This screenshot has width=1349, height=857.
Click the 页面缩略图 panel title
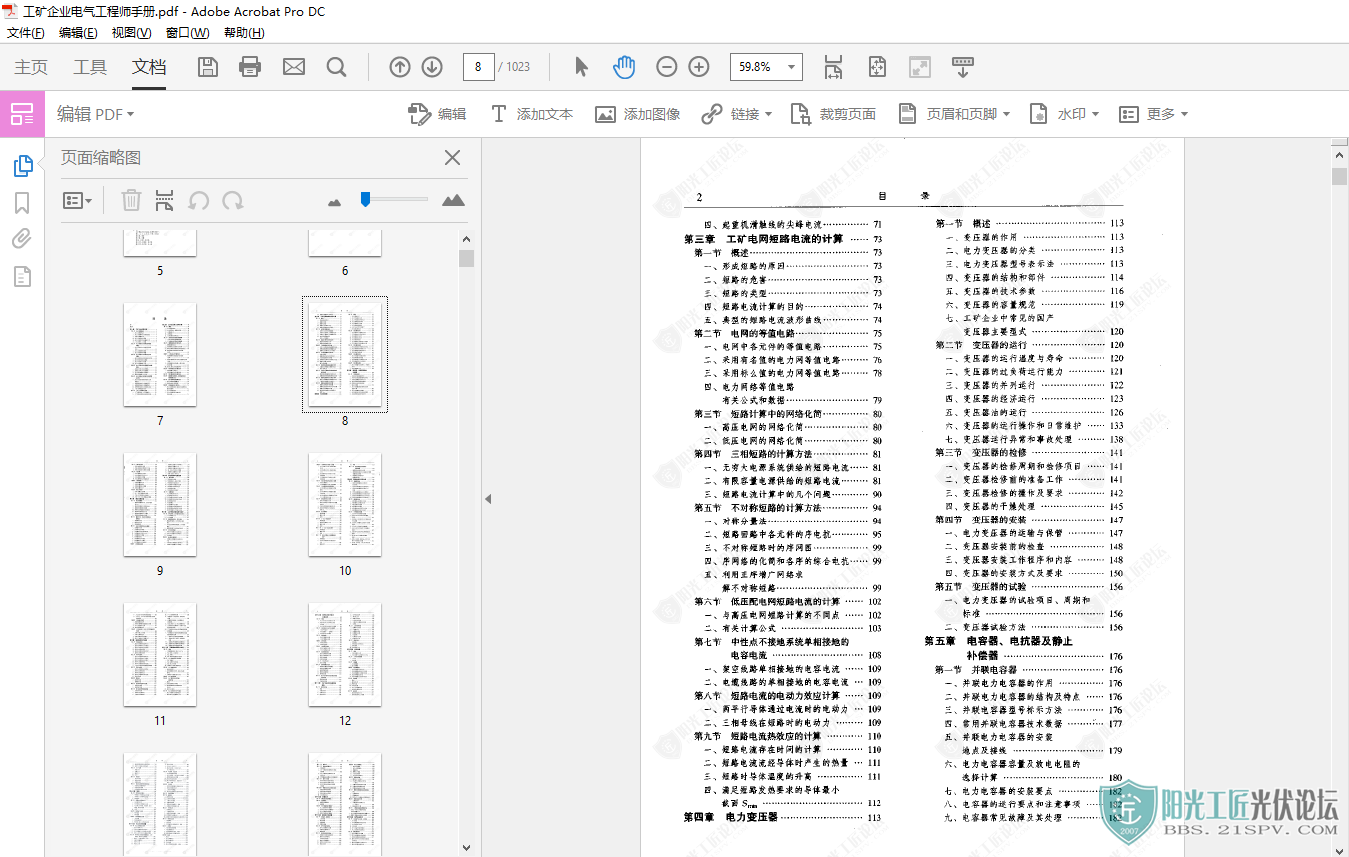(101, 157)
